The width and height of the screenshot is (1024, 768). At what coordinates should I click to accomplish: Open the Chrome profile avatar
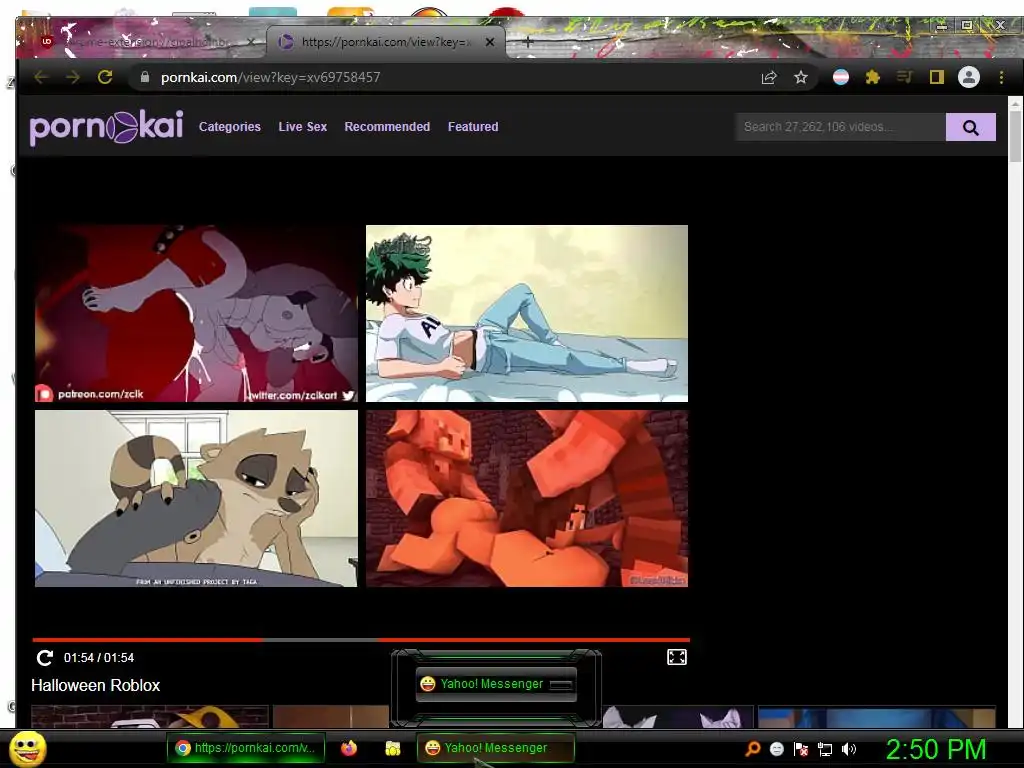click(x=968, y=78)
